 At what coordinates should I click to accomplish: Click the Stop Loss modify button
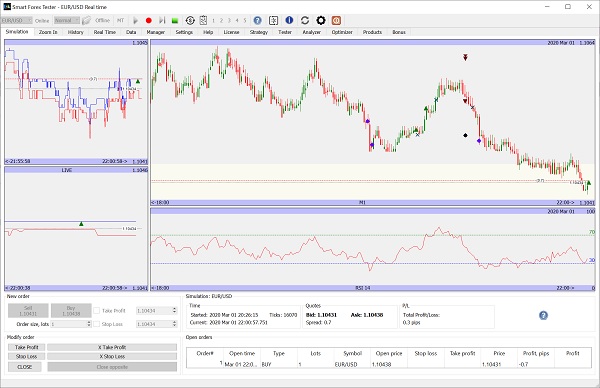coord(26,356)
